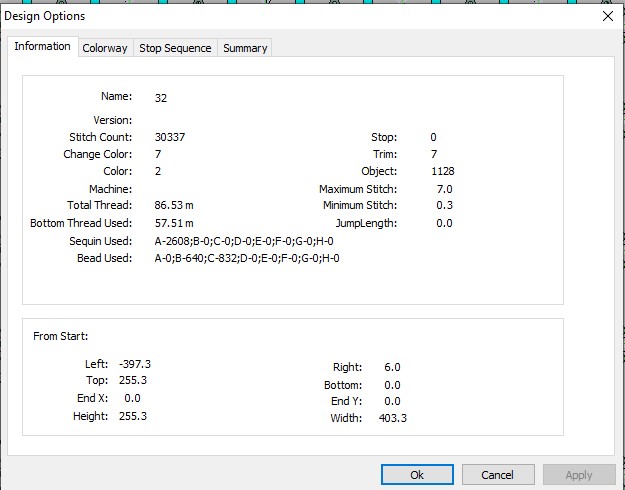Select the stitch count value 30337
The height and width of the screenshot is (490, 625).
[170, 137]
